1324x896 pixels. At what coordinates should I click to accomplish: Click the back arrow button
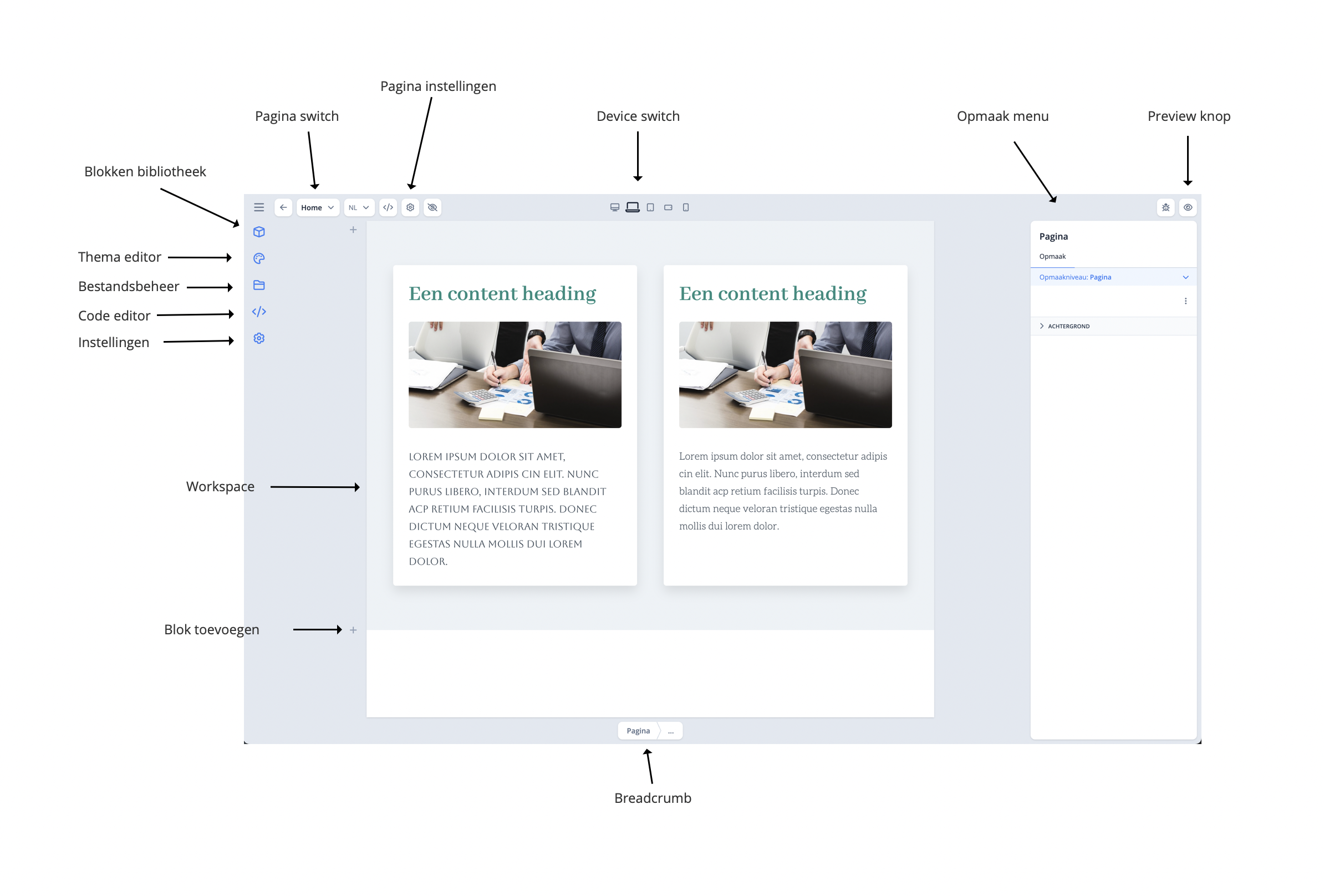(283, 207)
